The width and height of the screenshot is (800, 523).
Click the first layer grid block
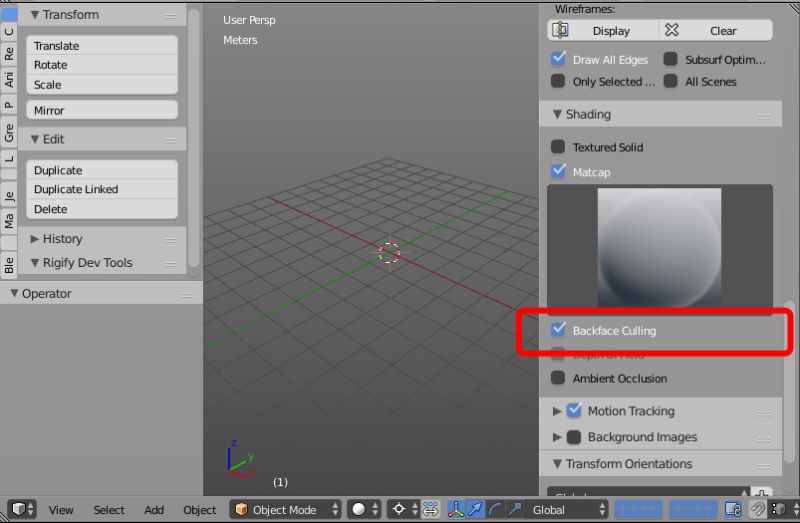click(638, 509)
